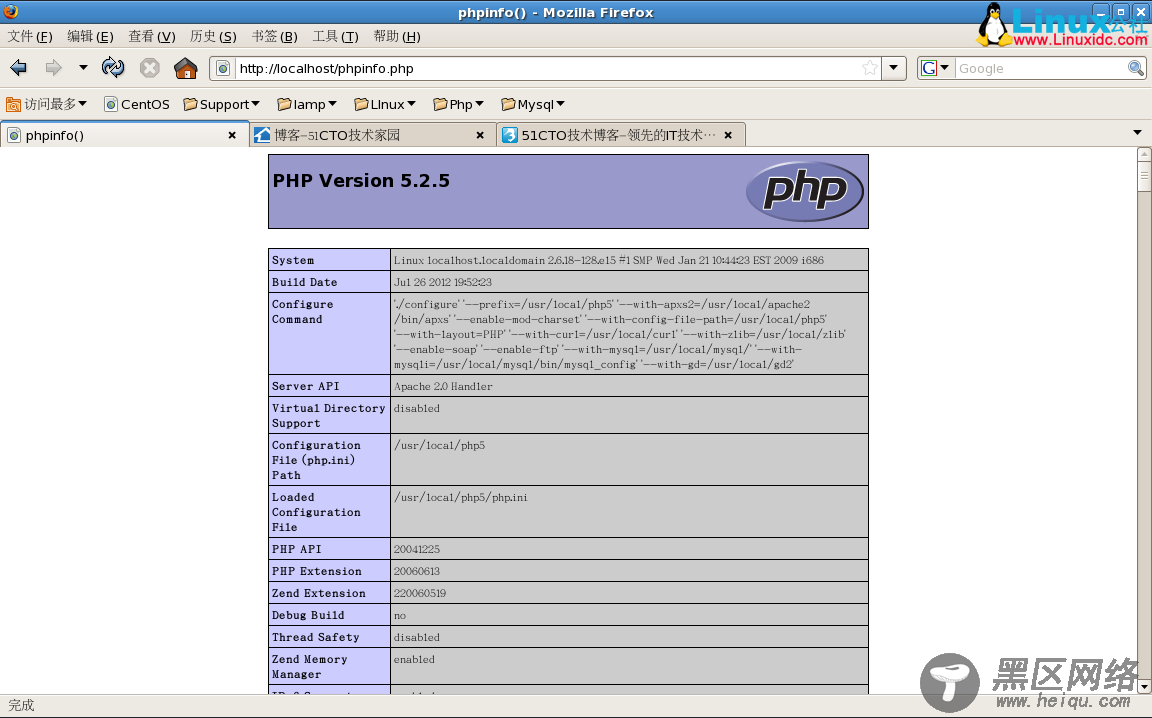This screenshot has height=718, width=1152.
Task: Click the Server API label cell
Action: pyautogui.click(x=329, y=386)
